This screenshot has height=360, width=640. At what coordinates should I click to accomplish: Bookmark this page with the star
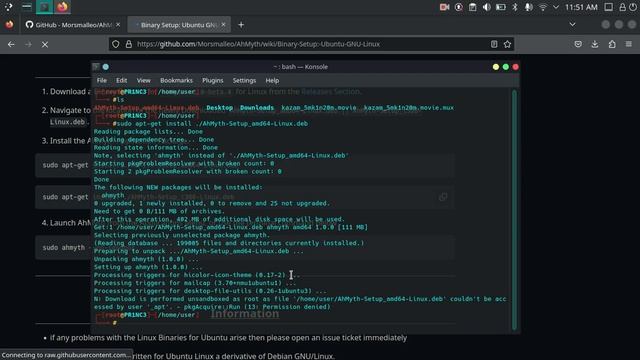click(507, 44)
